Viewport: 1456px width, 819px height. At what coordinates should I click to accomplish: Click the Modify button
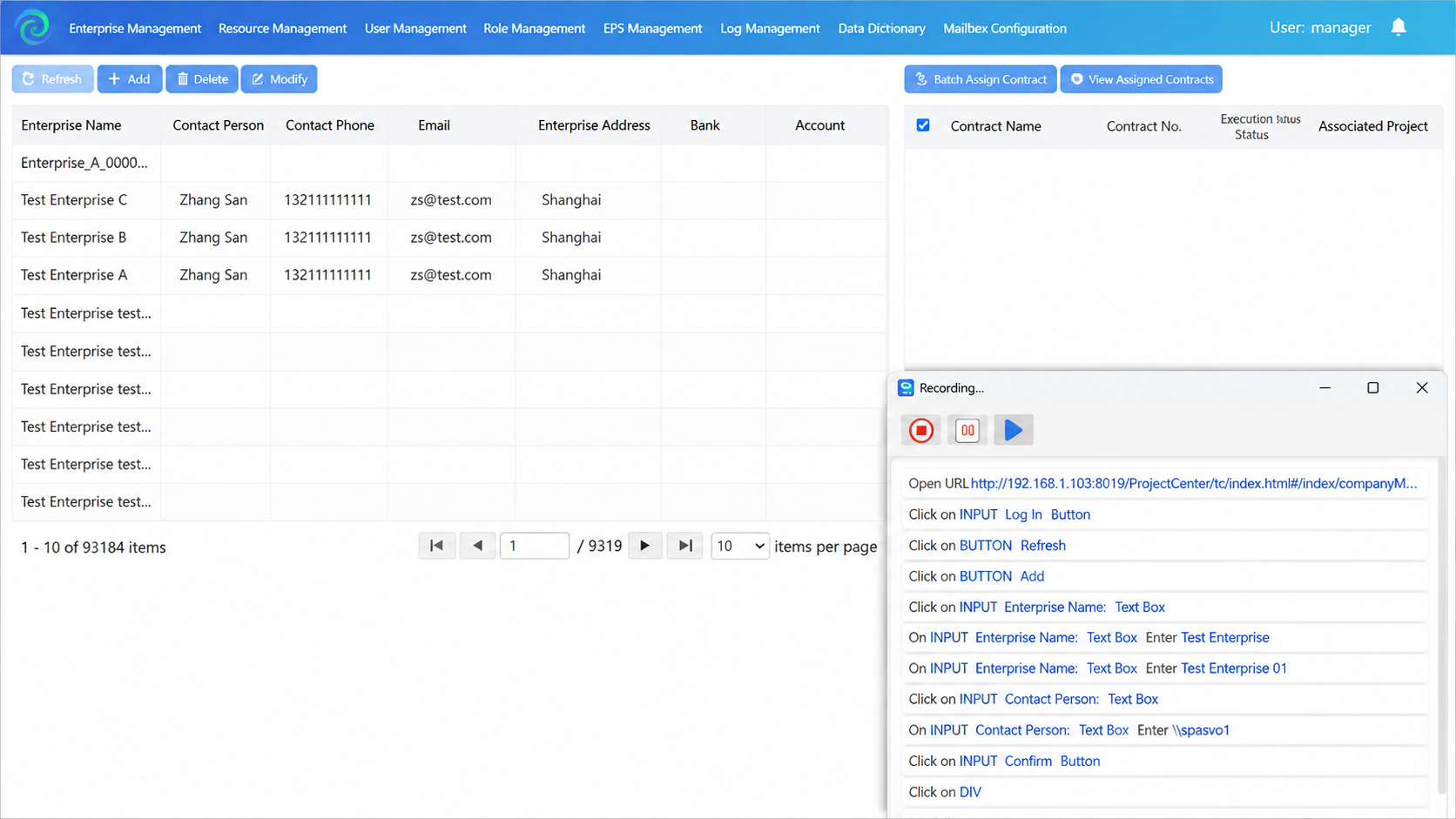(x=280, y=79)
